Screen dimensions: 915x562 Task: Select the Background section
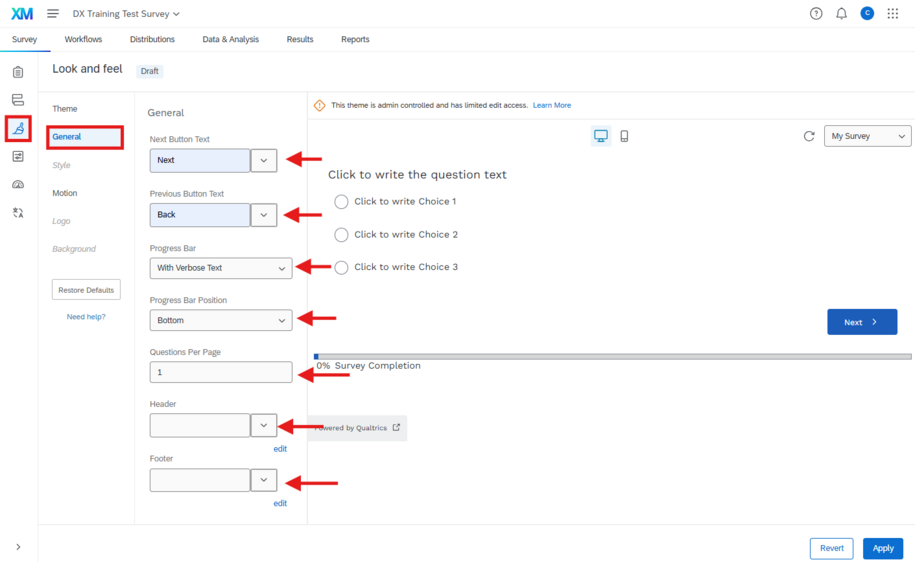(x=74, y=249)
